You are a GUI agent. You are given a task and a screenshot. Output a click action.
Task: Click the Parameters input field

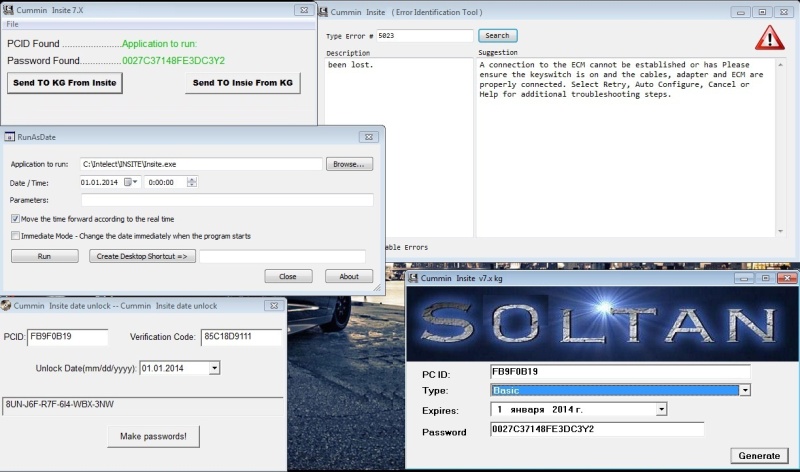pyautogui.click(x=227, y=200)
